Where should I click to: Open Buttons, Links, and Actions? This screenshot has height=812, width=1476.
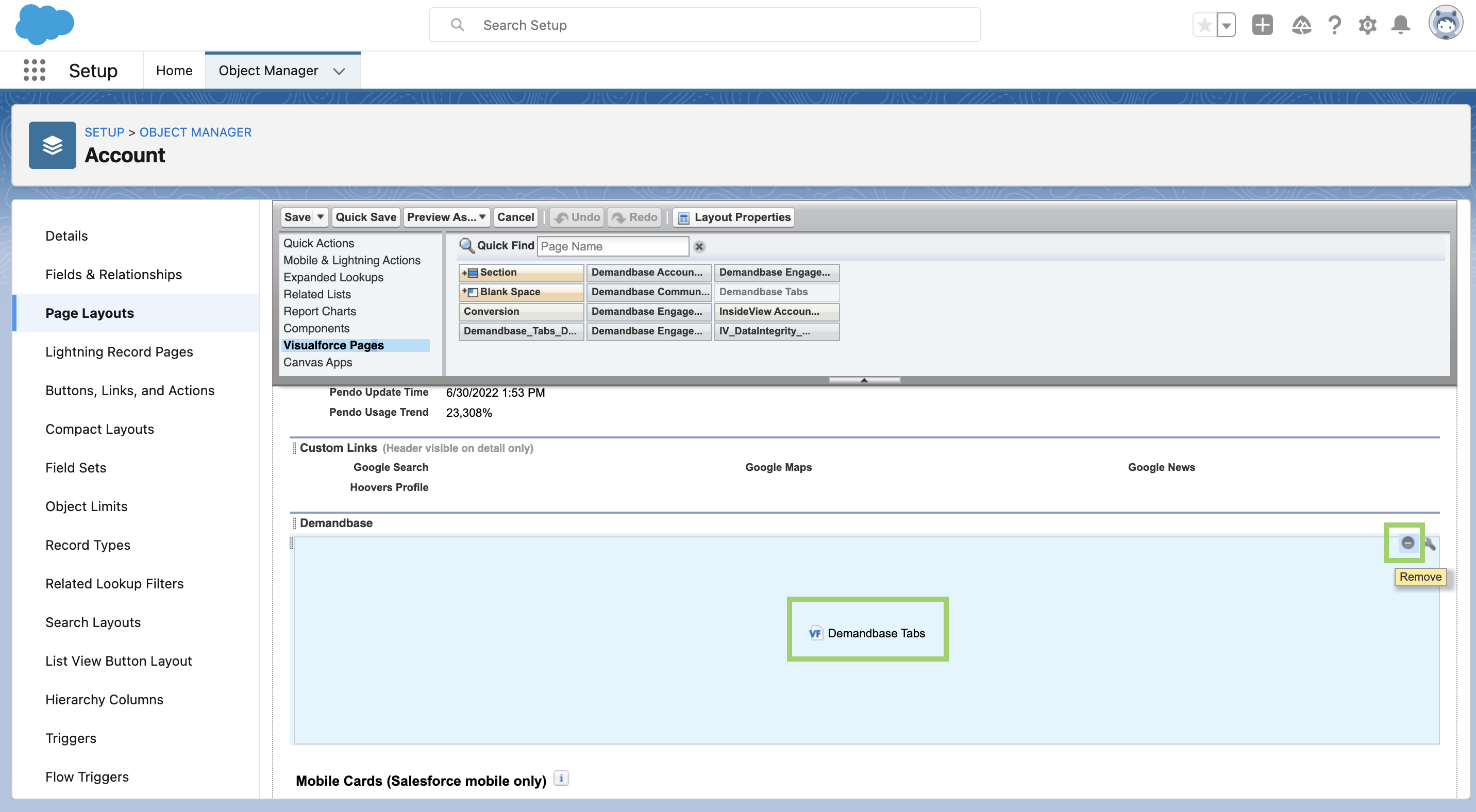pyautogui.click(x=130, y=391)
